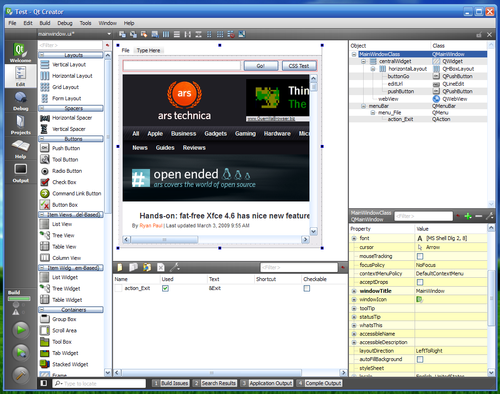Open the Help menu

click(129, 23)
